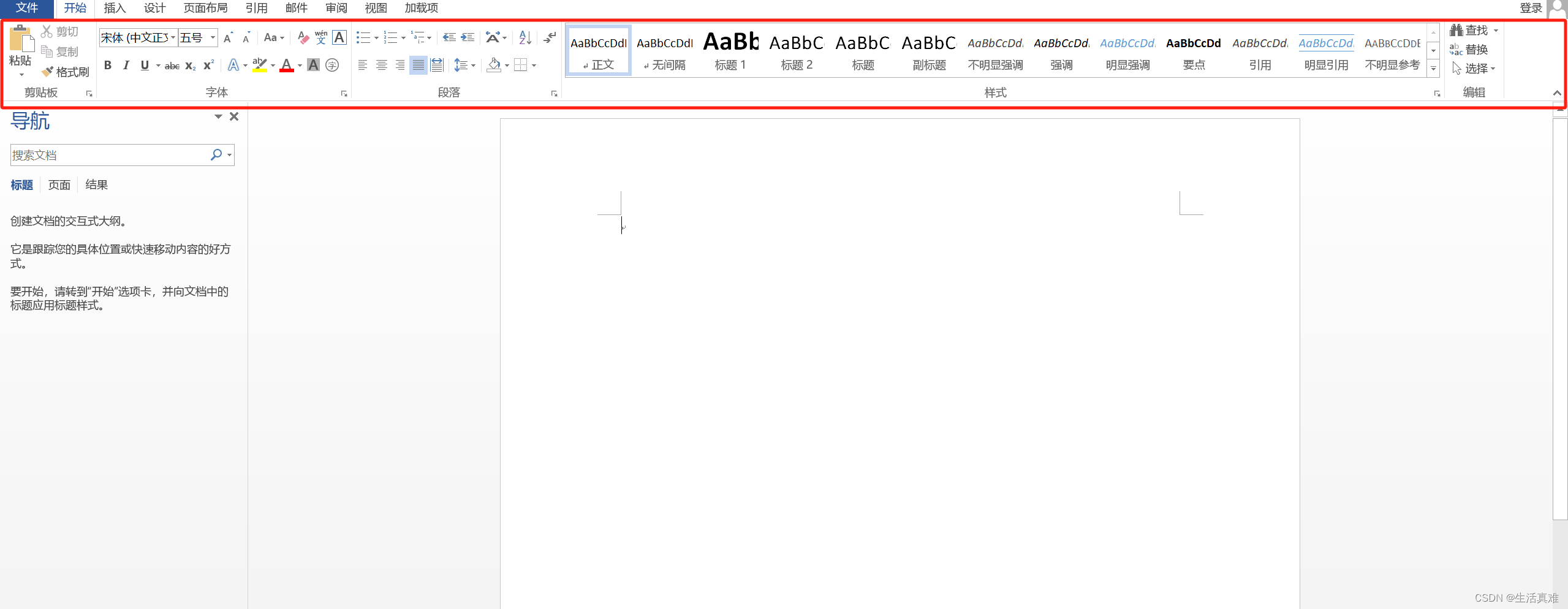
Task: Click the Clear Formatting eraser icon
Action: tap(303, 37)
